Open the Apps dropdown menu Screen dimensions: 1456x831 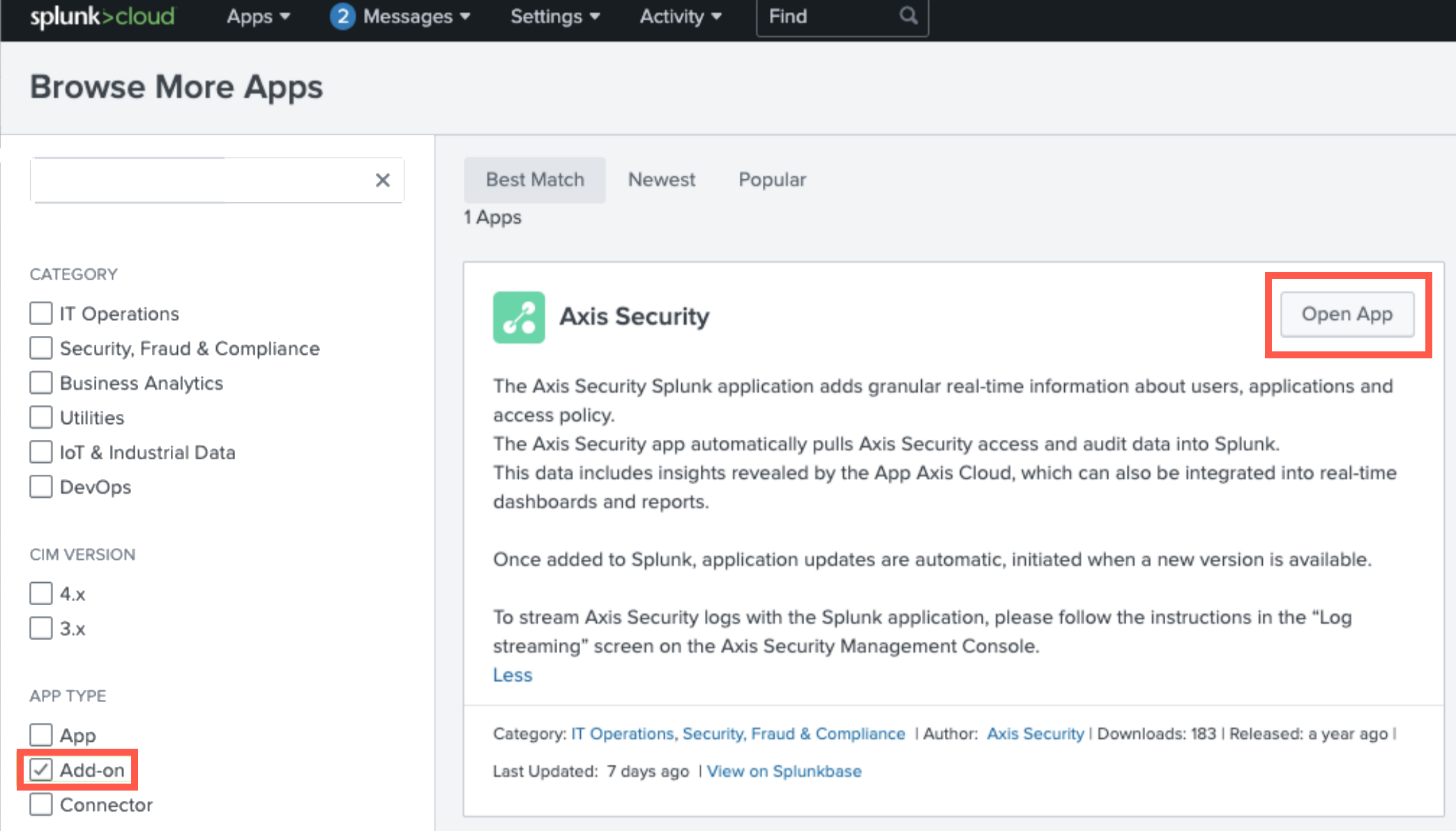point(258,16)
